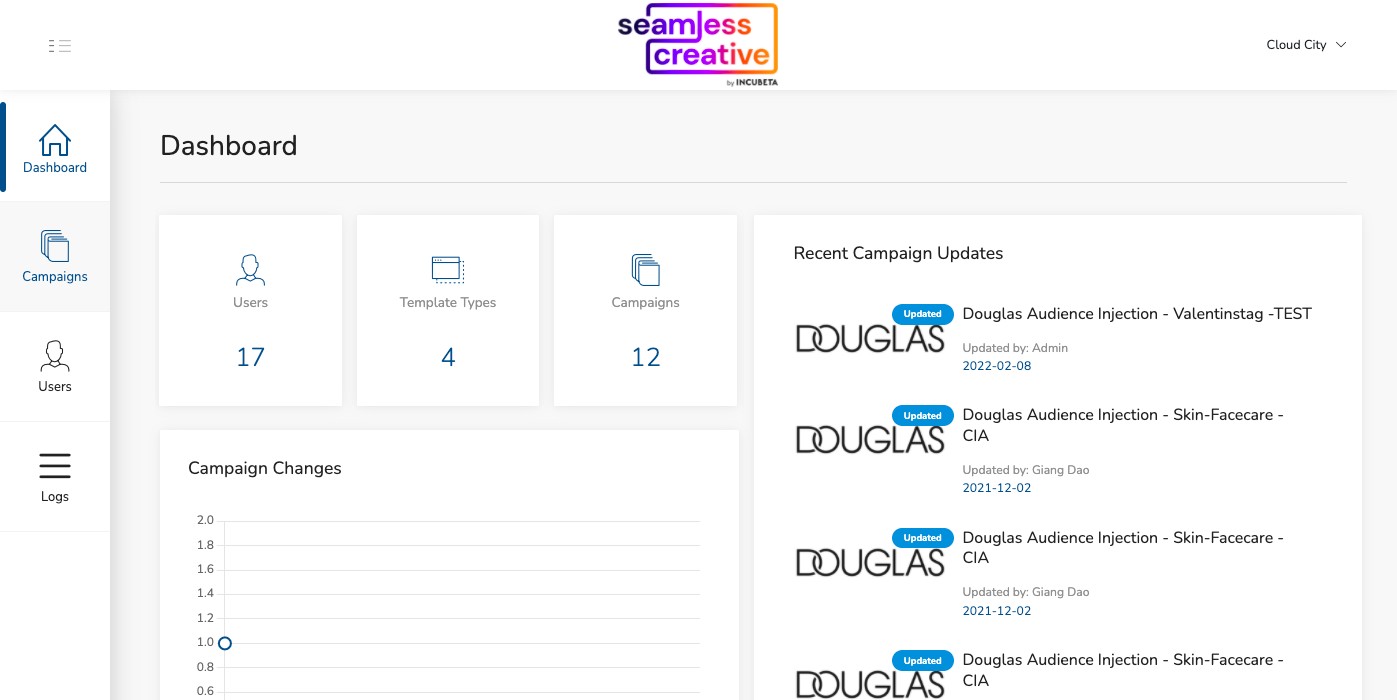This screenshot has height=700, width=1397.
Task: Open Douglas Audience Injection Valentinstag -TEST campaign
Action: coord(1136,314)
